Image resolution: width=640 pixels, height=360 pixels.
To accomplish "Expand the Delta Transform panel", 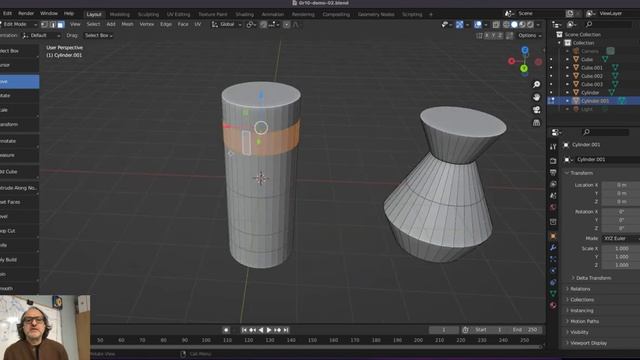I will (x=593, y=278).
